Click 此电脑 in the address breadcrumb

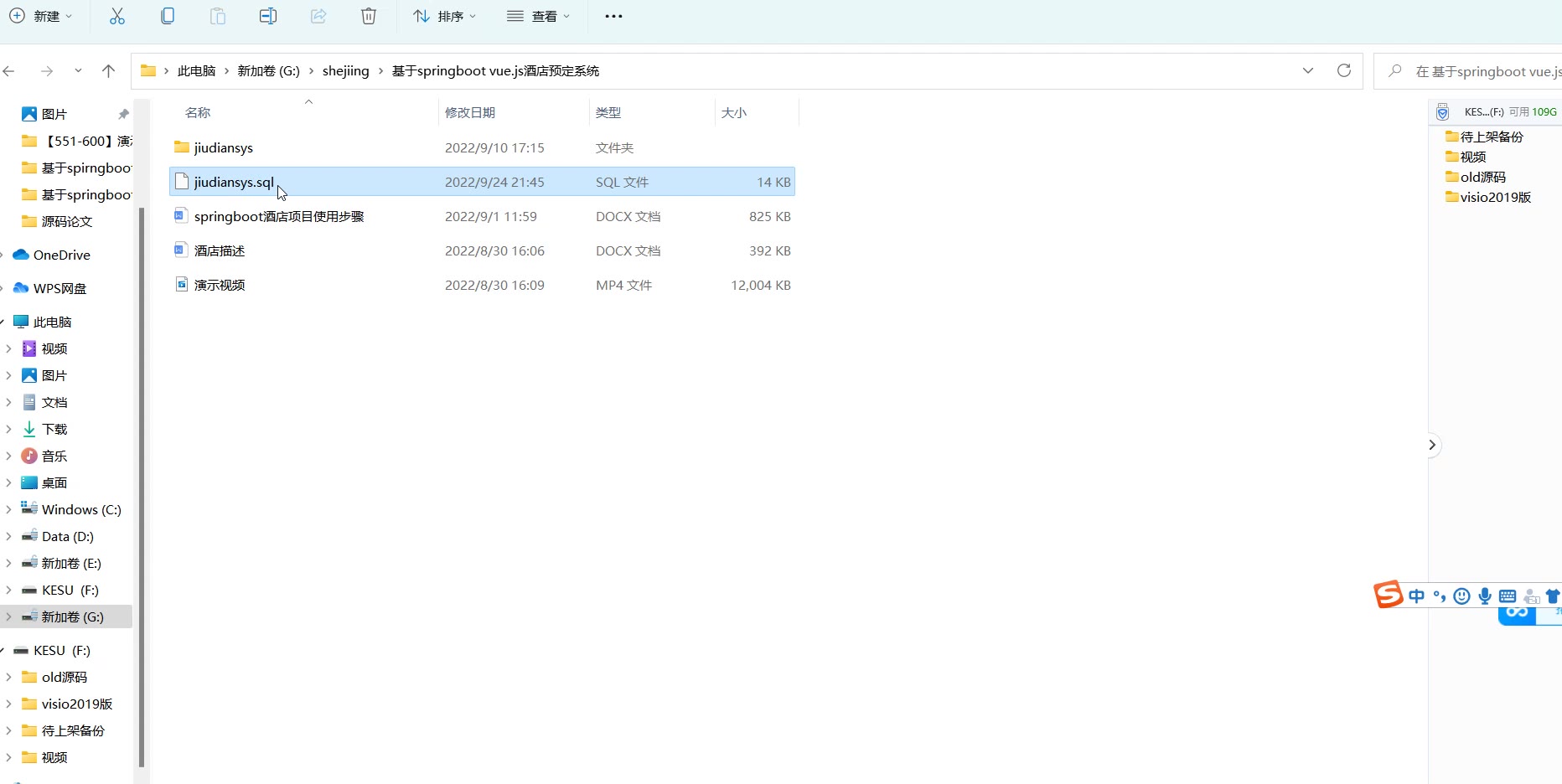pos(196,71)
